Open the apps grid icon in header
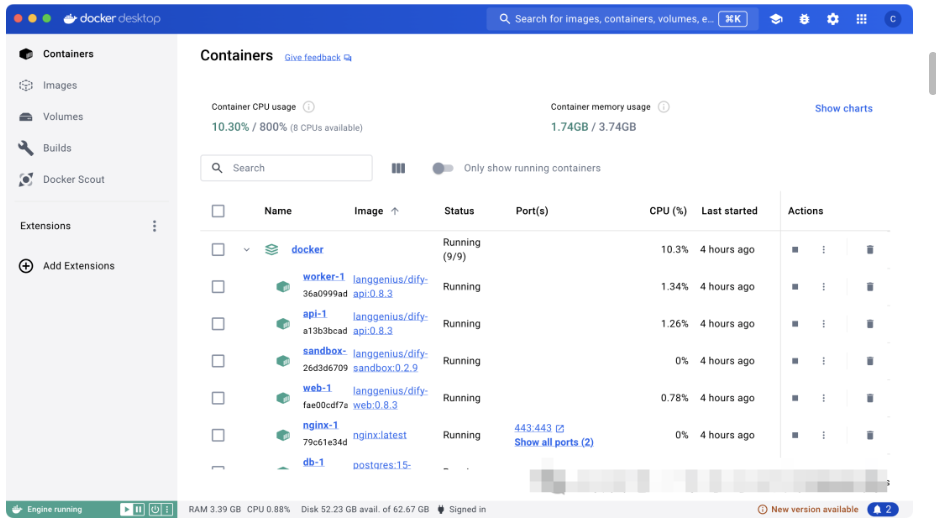Viewport: 936px width, 521px height. [x=861, y=19]
